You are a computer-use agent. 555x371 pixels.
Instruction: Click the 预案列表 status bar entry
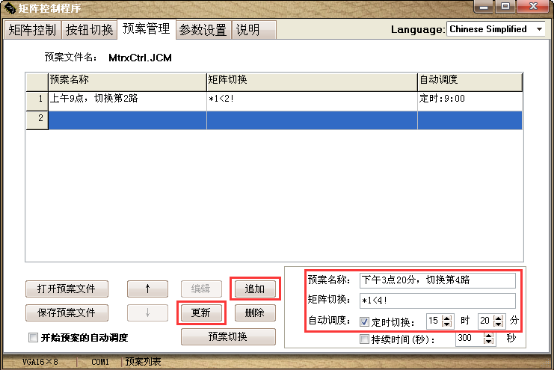[143, 362]
